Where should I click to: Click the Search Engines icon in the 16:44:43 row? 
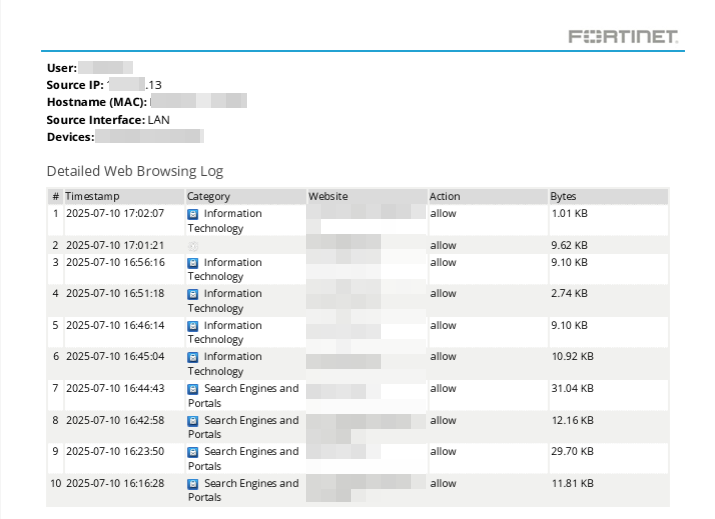pos(193,389)
